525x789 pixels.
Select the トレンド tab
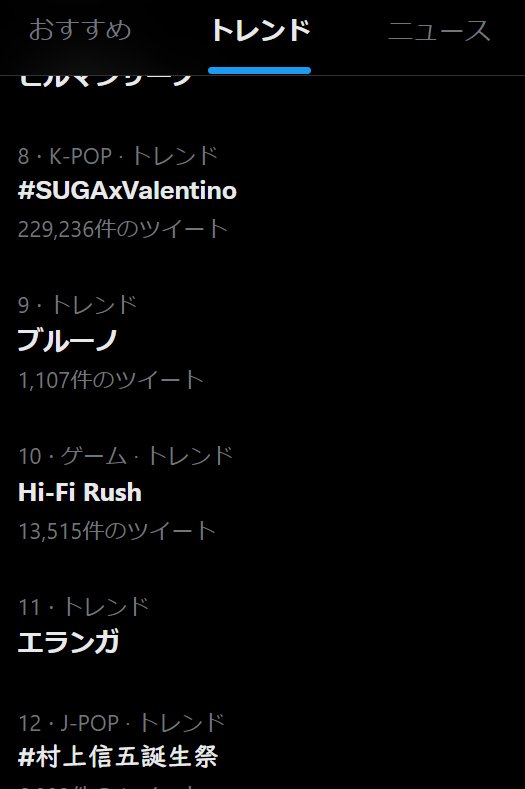pyautogui.click(x=260, y=30)
